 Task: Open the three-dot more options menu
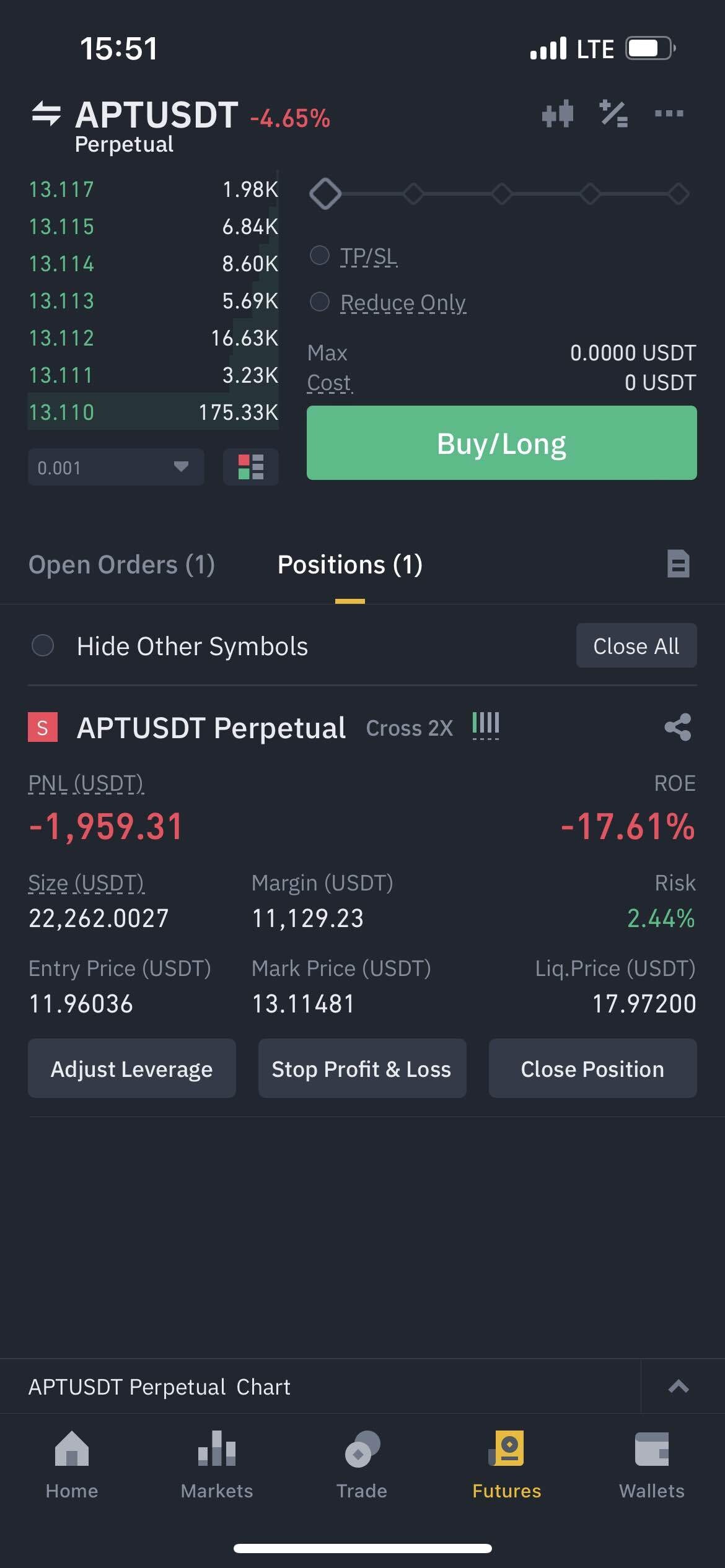[x=669, y=113]
